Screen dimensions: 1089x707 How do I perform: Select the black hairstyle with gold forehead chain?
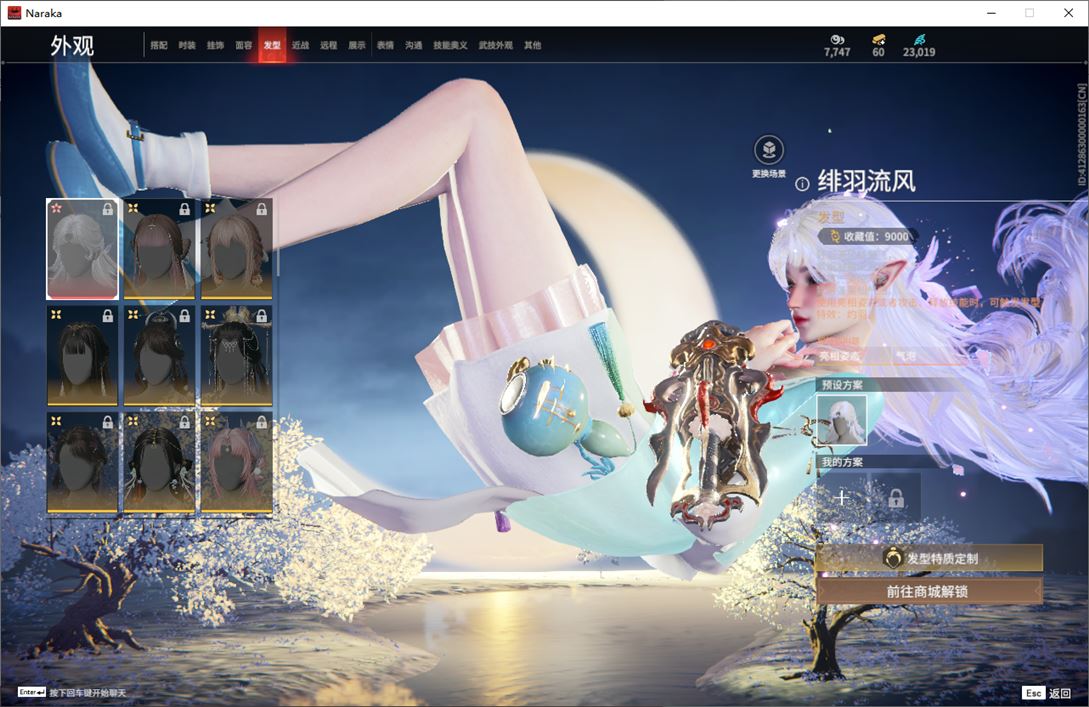pyautogui.click(x=159, y=463)
